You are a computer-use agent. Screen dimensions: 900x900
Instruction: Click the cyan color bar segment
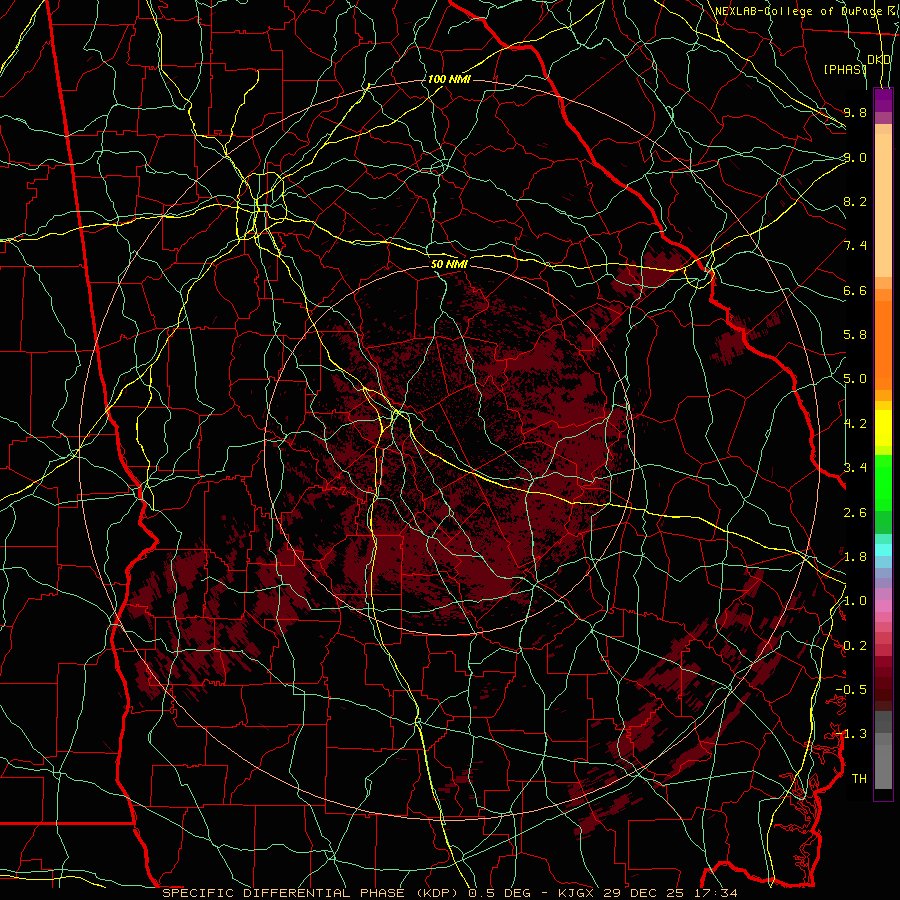tap(883, 550)
